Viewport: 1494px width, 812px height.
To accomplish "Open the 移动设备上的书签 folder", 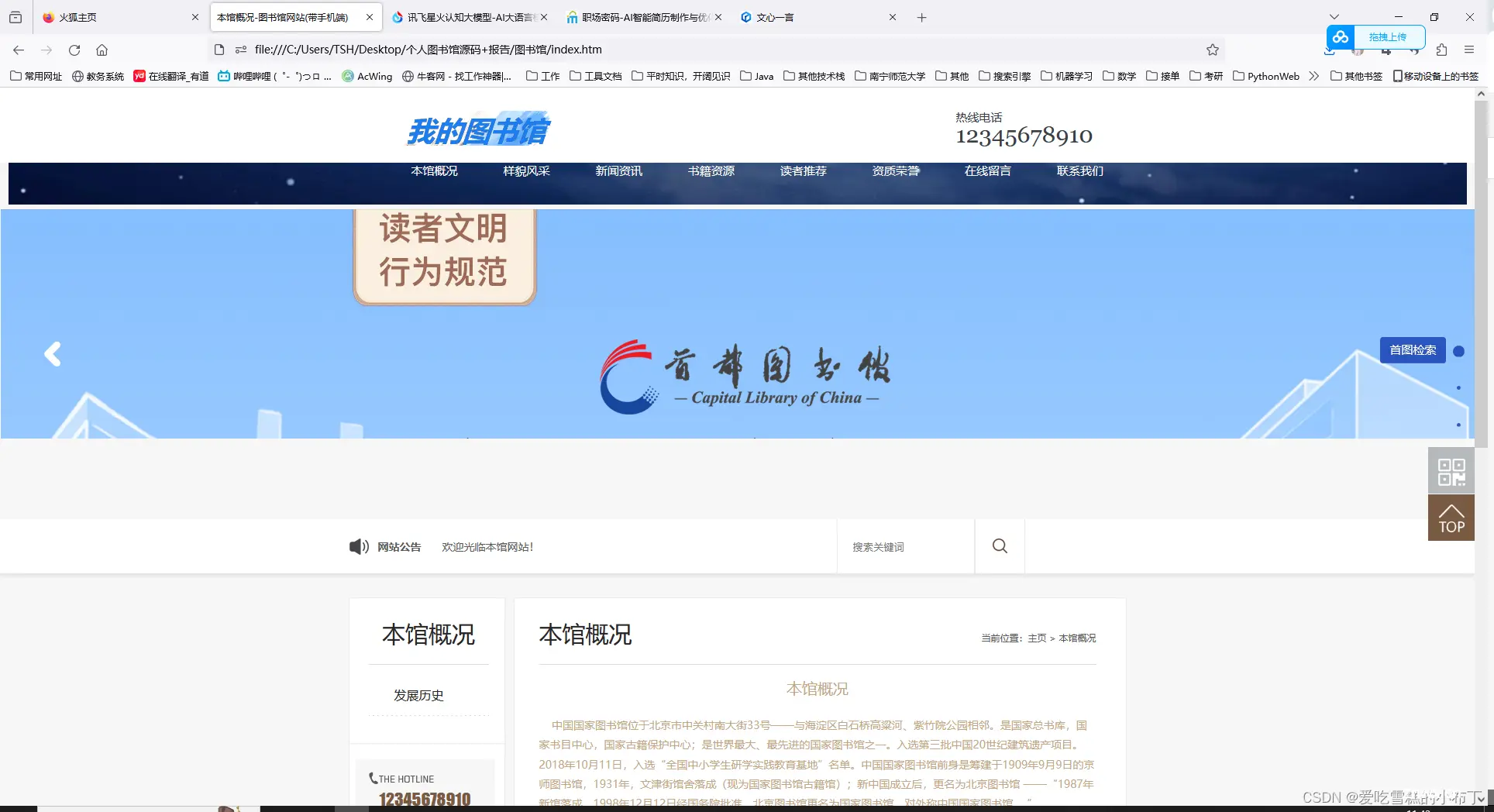I will click(x=1435, y=76).
